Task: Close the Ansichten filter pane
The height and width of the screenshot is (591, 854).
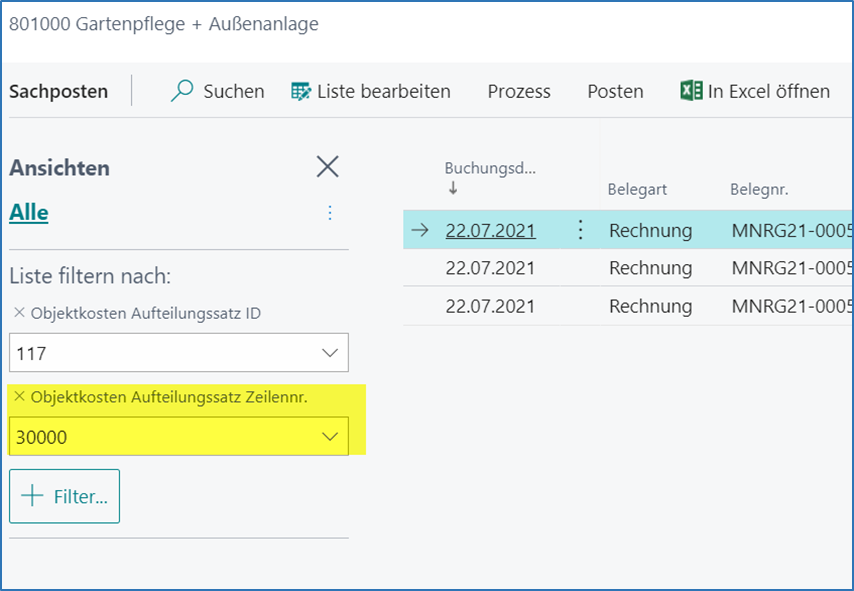Action: 327,167
